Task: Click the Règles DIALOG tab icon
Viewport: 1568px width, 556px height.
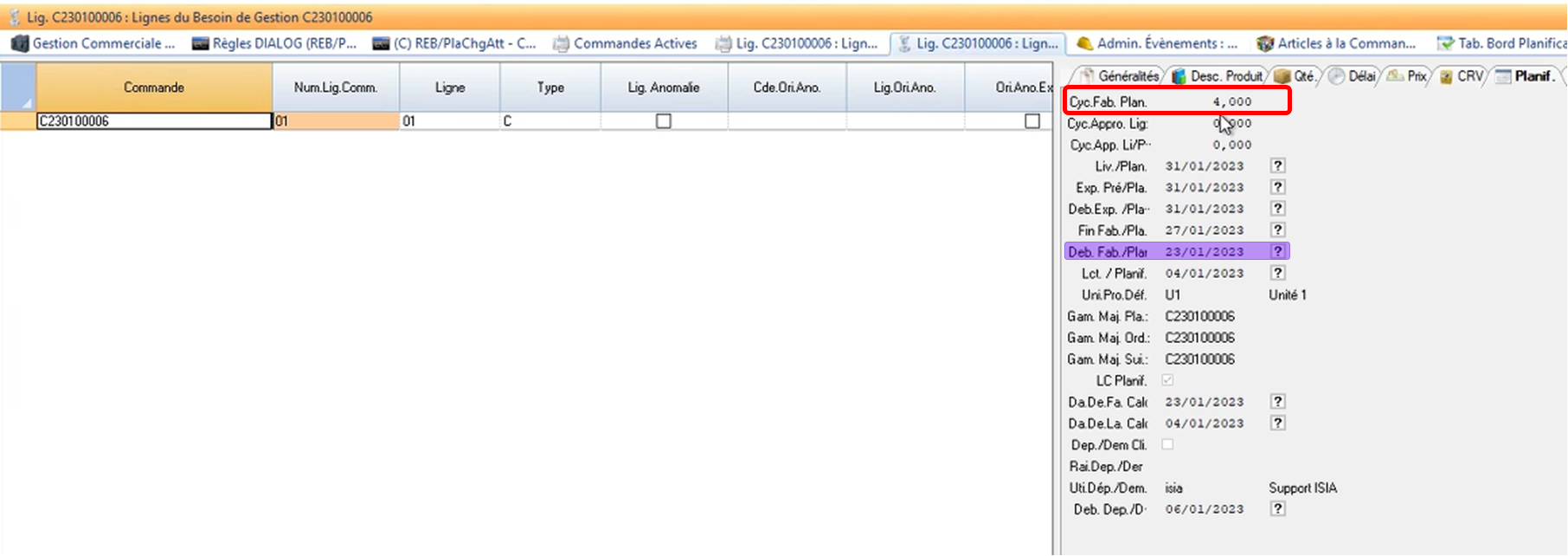Action: tap(201, 43)
